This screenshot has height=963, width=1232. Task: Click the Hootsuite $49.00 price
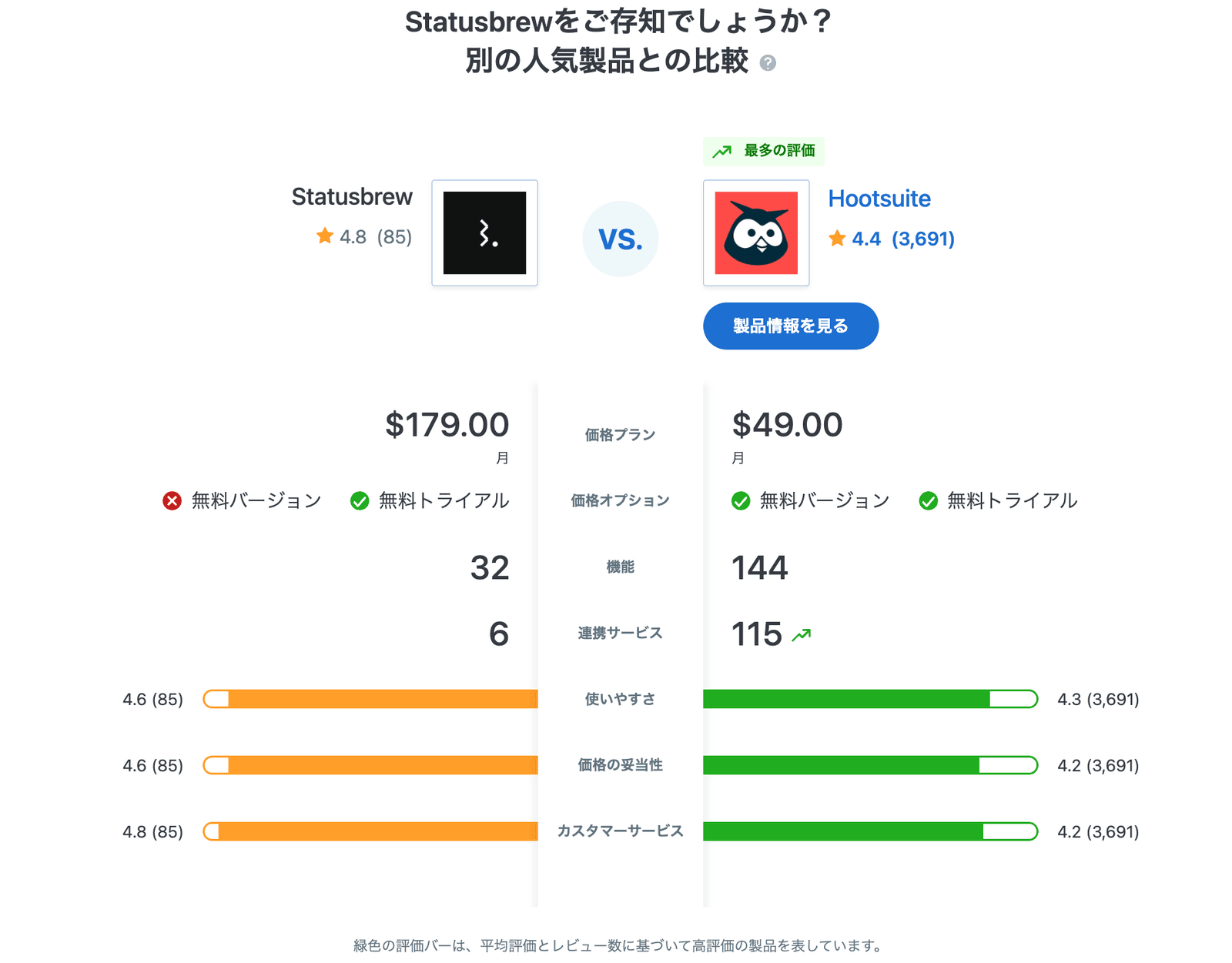[787, 425]
